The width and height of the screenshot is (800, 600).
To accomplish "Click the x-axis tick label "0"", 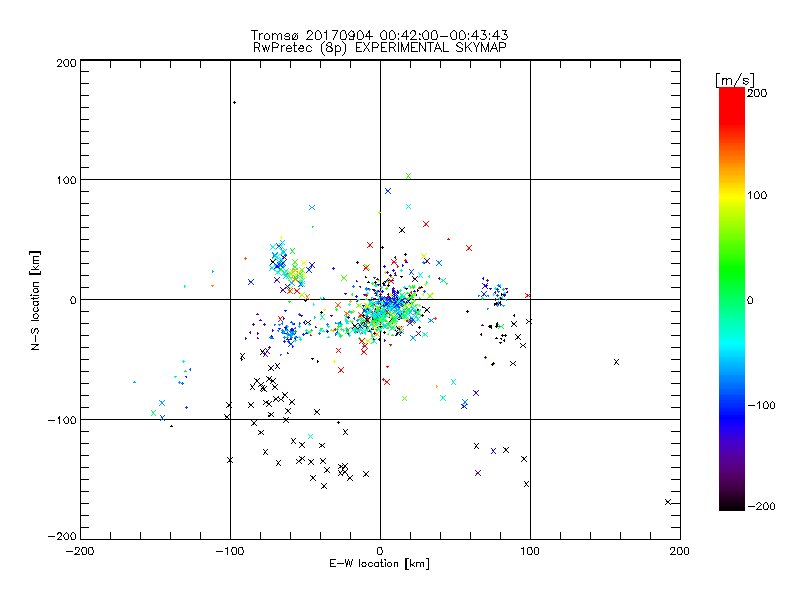I will click(380, 552).
